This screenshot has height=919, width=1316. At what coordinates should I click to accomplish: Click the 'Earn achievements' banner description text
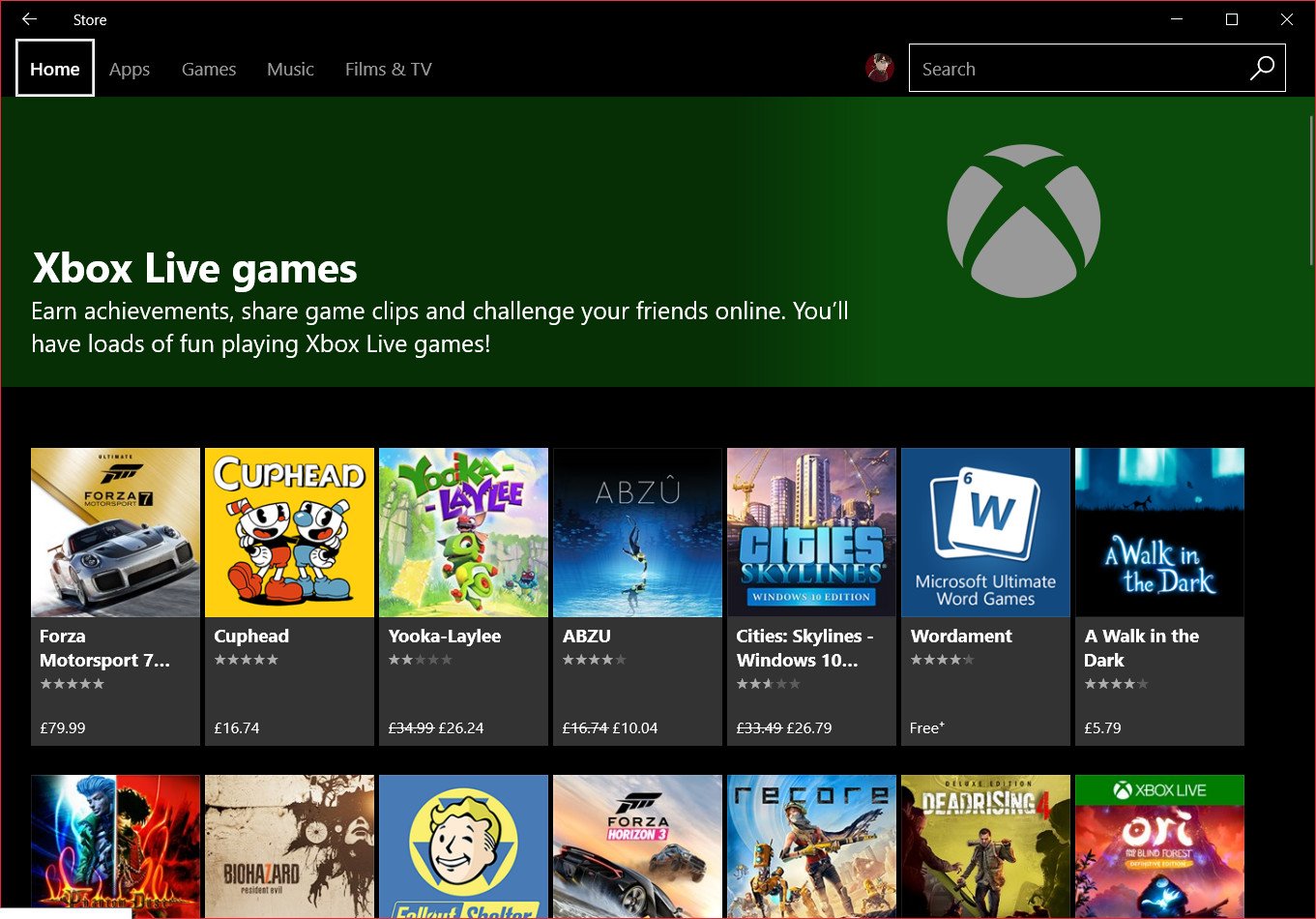tap(440, 327)
